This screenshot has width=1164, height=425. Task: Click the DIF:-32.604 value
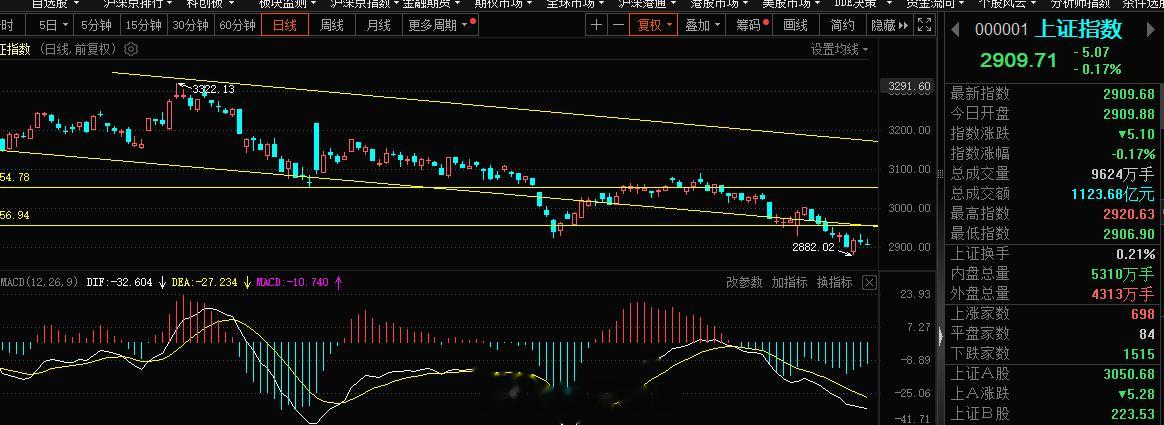pyautogui.click(x=120, y=283)
